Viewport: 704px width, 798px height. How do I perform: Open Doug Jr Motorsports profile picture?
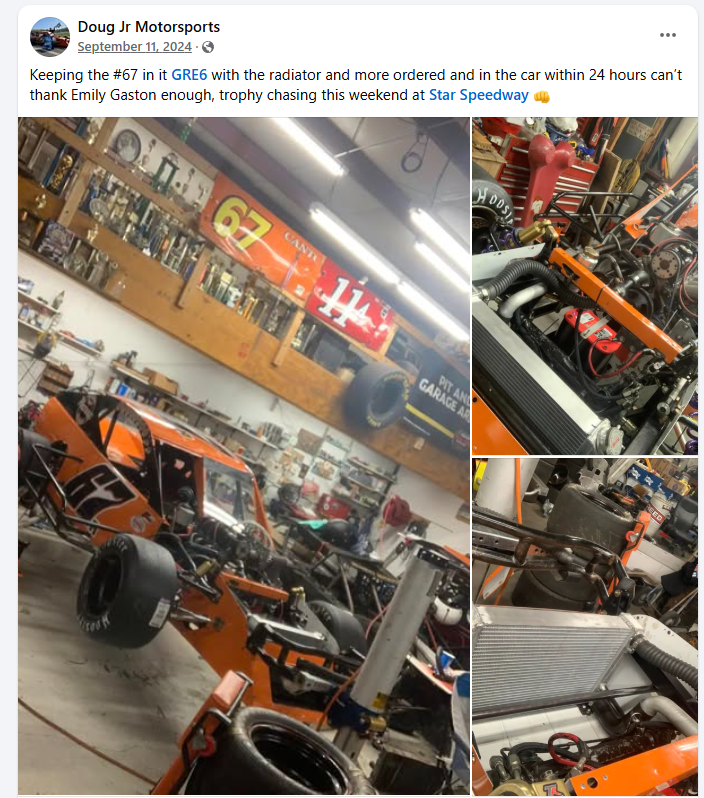coord(49,37)
